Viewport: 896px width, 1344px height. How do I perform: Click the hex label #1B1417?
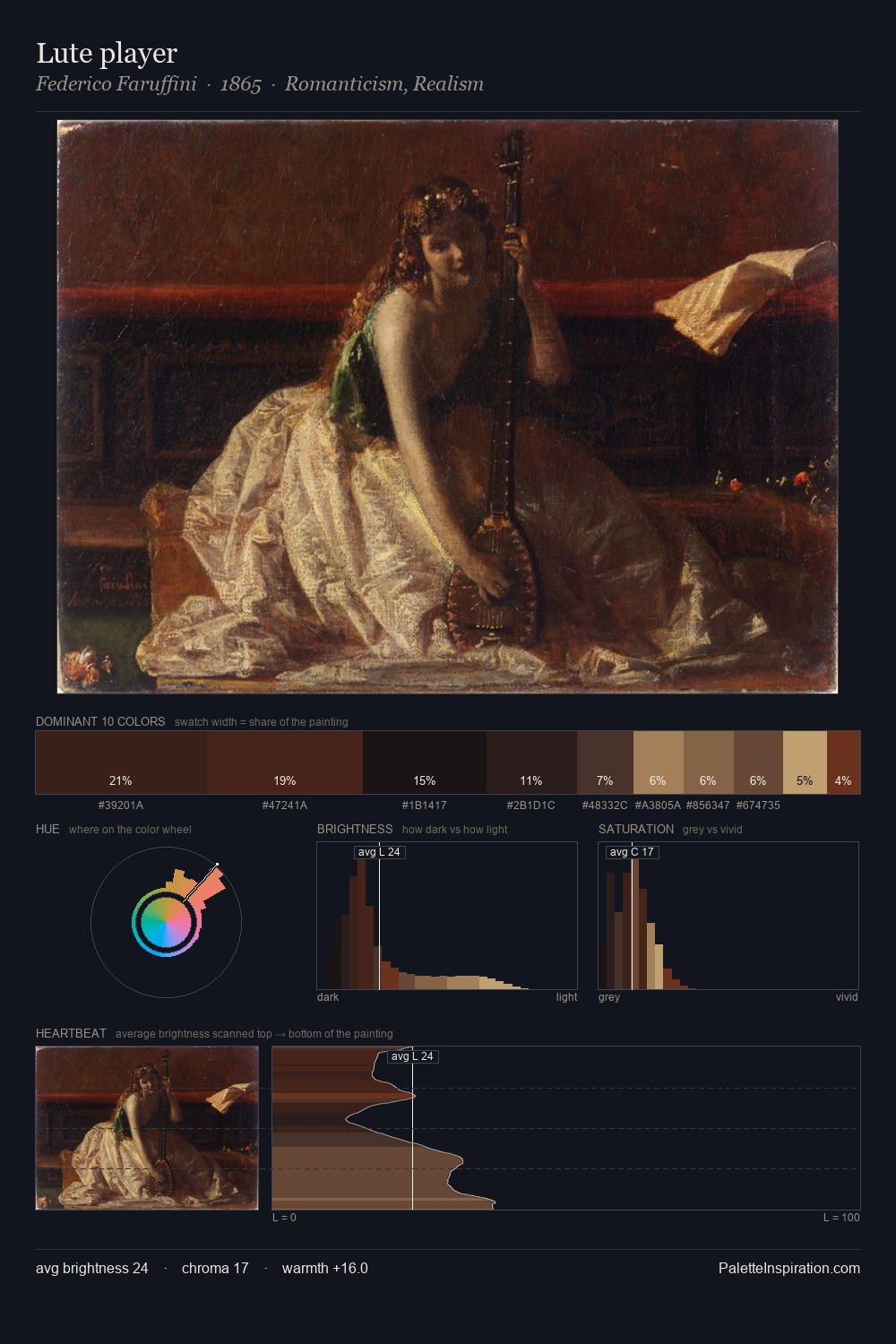coord(425,806)
